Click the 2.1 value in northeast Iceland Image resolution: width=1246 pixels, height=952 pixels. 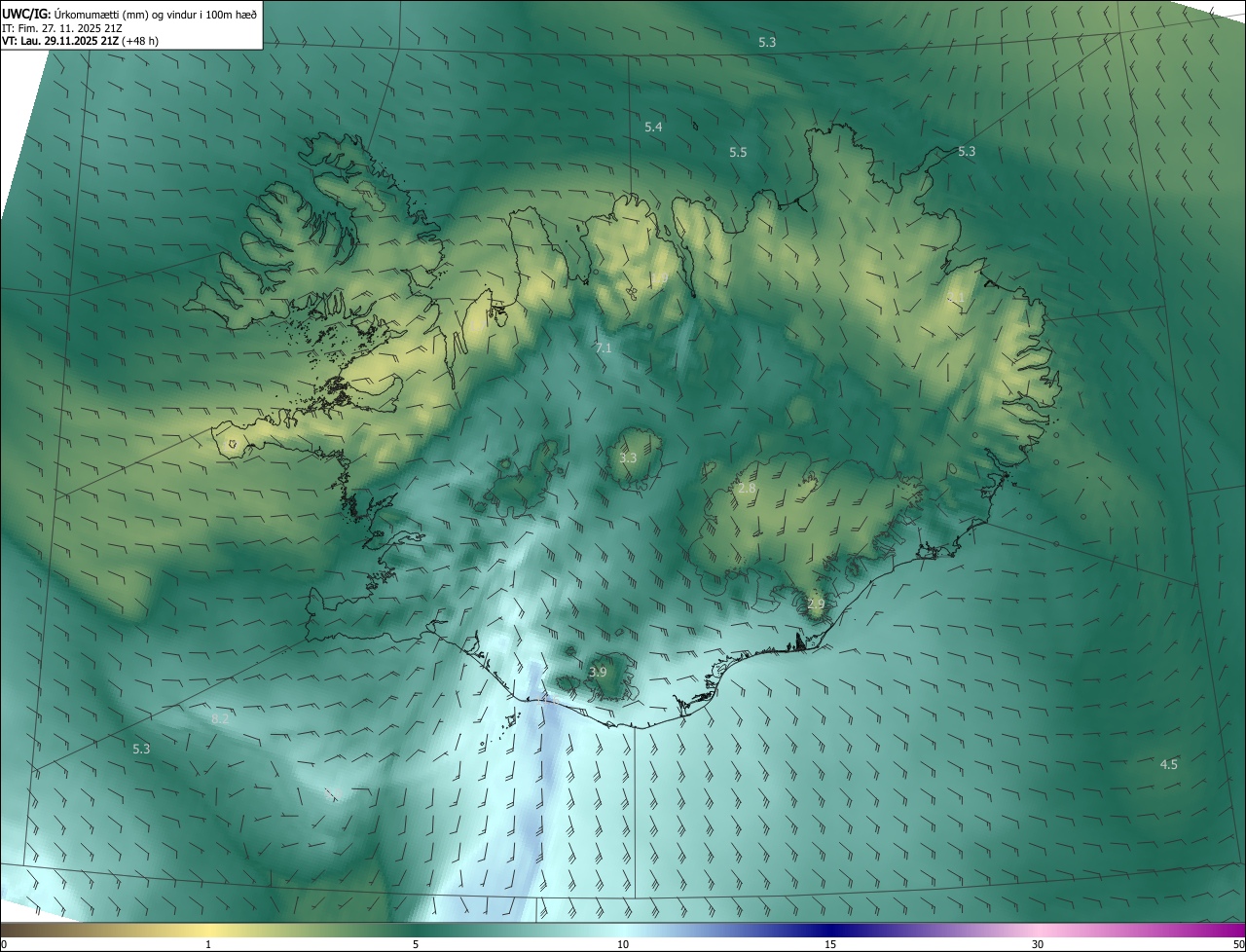[x=956, y=296]
